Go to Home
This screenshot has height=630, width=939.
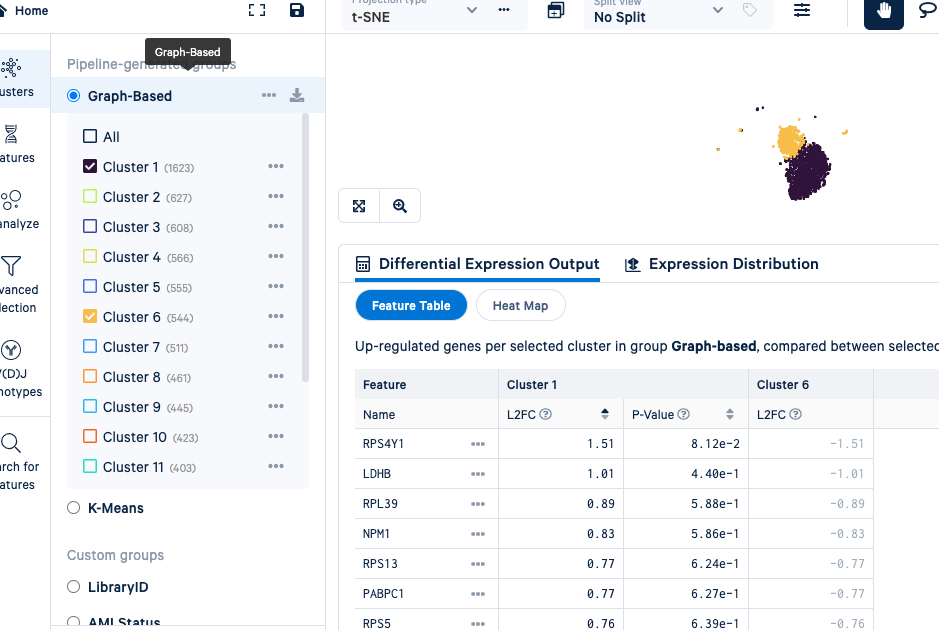coord(24,11)
